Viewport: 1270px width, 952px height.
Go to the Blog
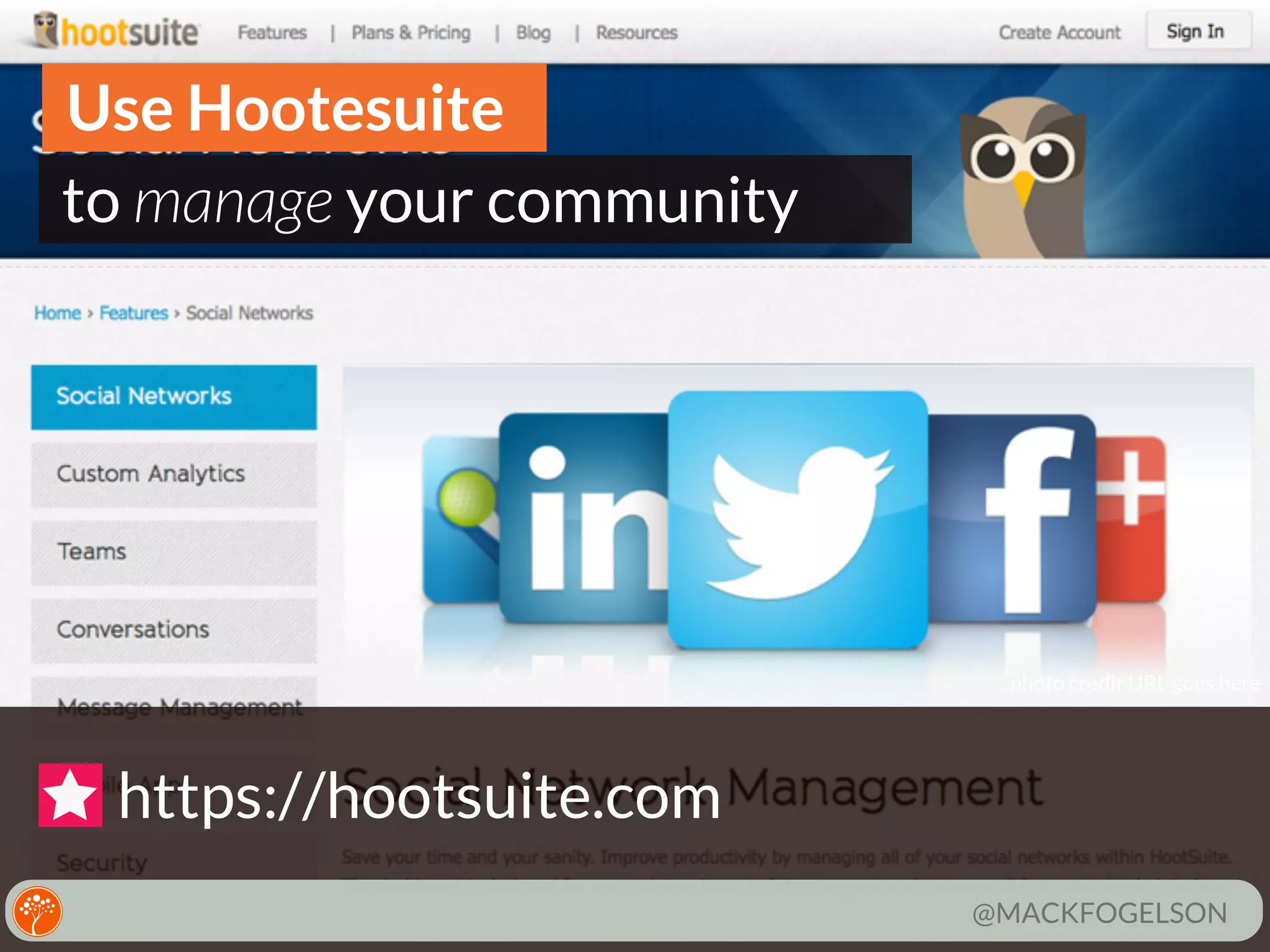[533, 32]
